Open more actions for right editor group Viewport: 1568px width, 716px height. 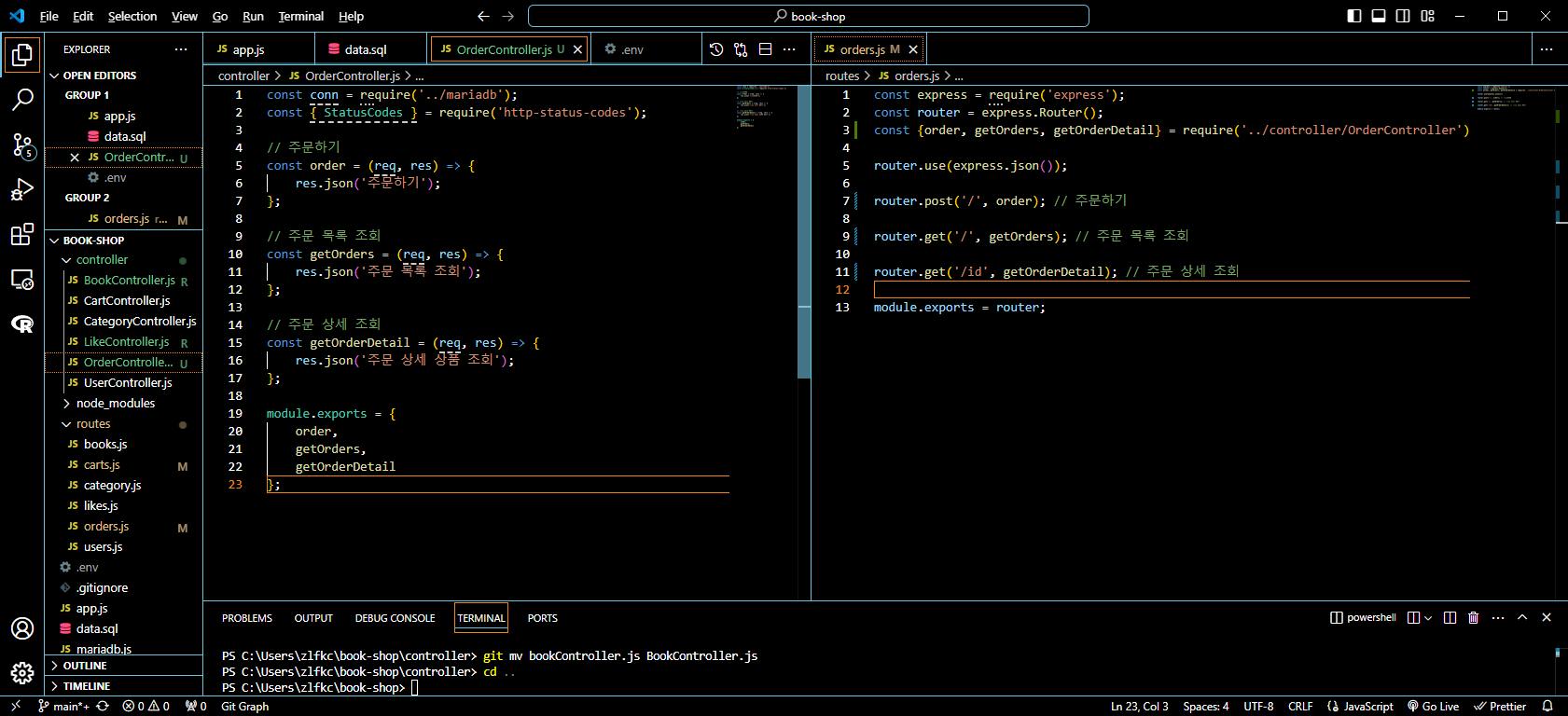coord(1547,49)
